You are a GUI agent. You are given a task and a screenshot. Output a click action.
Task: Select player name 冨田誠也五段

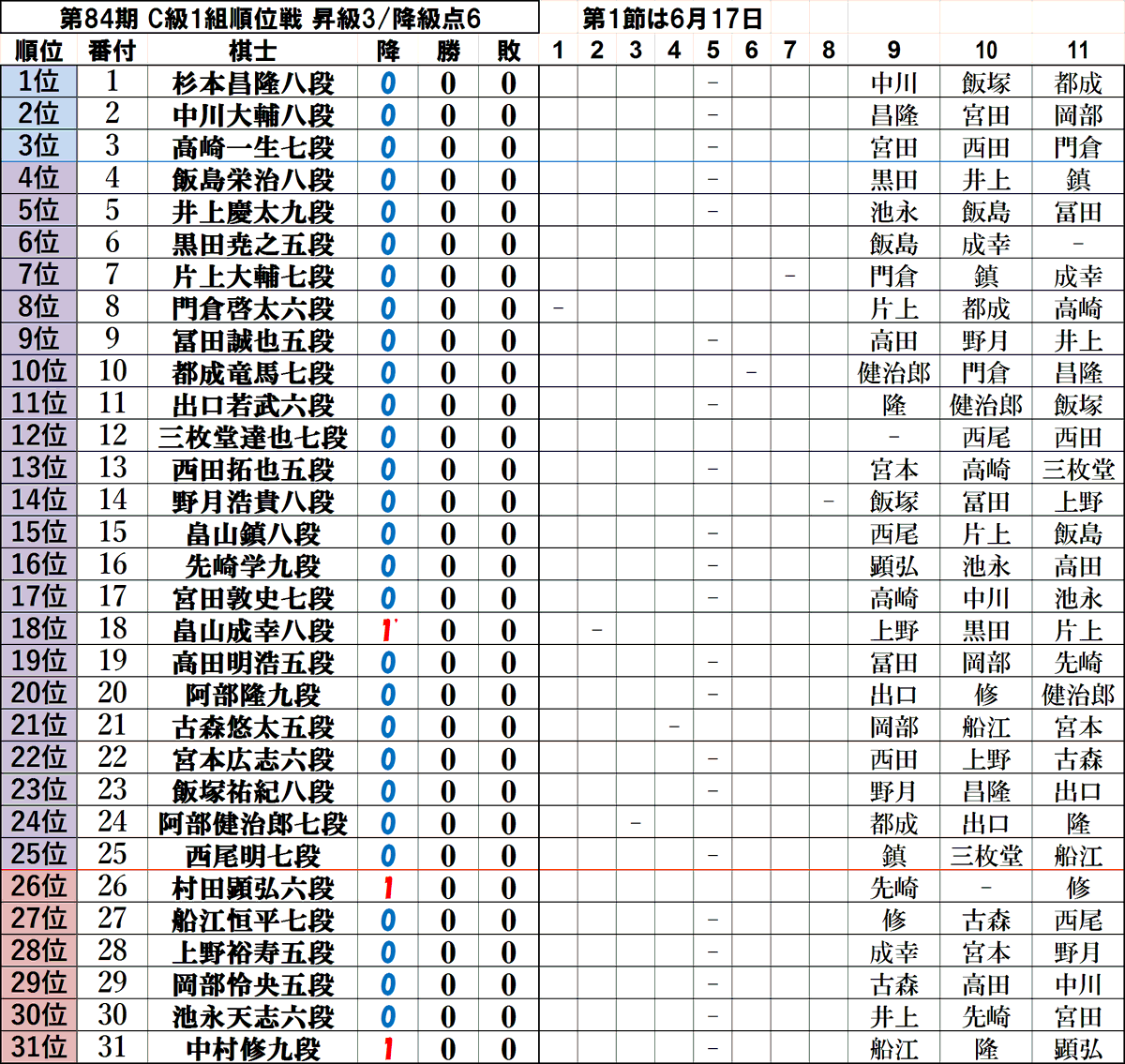[x=253, y=340]
